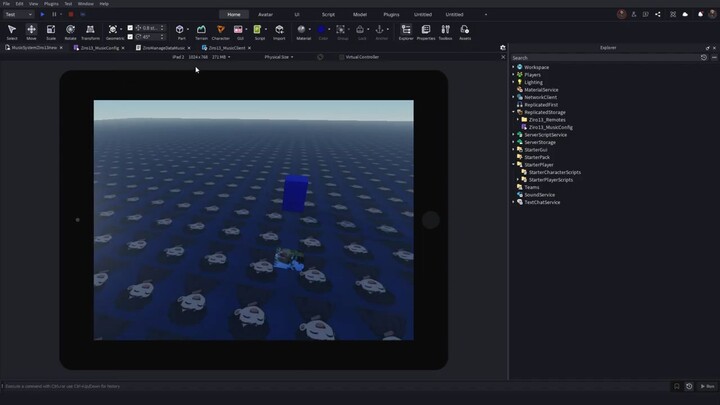Click the viewport settings gear icon
The image size is (720, 405).
503,48
